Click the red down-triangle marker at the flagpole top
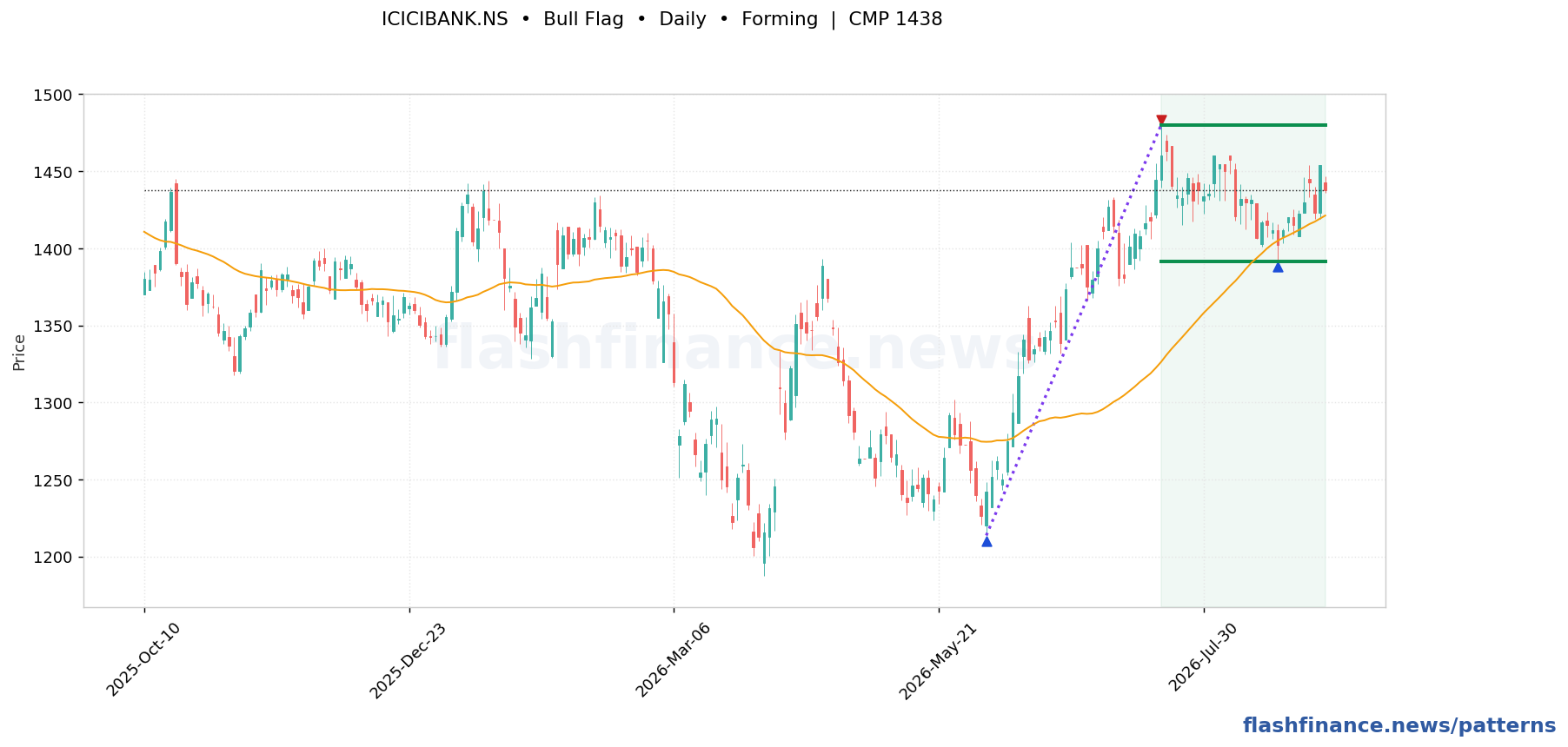Image resolution: width=1568 pixels, height=747 pixels. [x=1161, y=120]
